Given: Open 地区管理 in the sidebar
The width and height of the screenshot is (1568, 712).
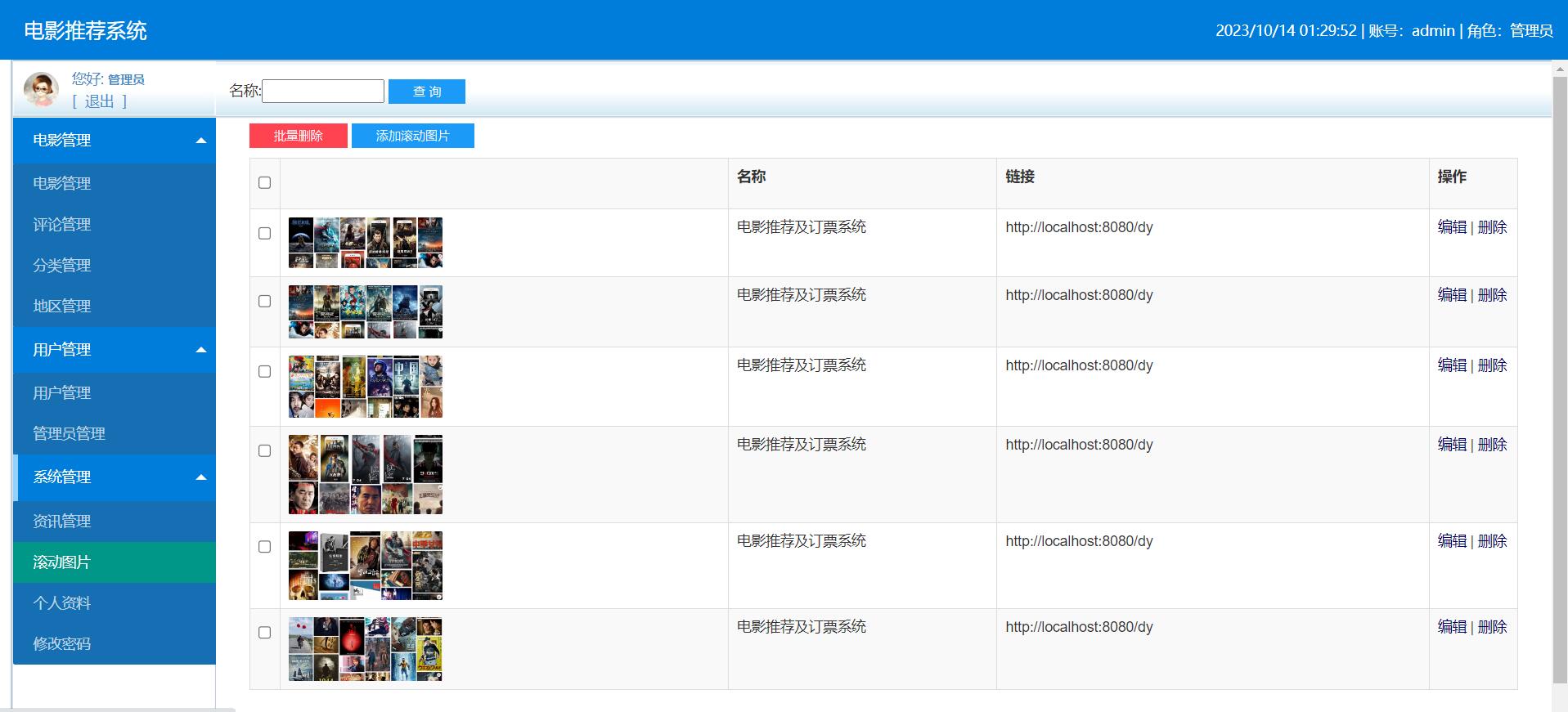Looking at the screenshot, I should point(115,306).
